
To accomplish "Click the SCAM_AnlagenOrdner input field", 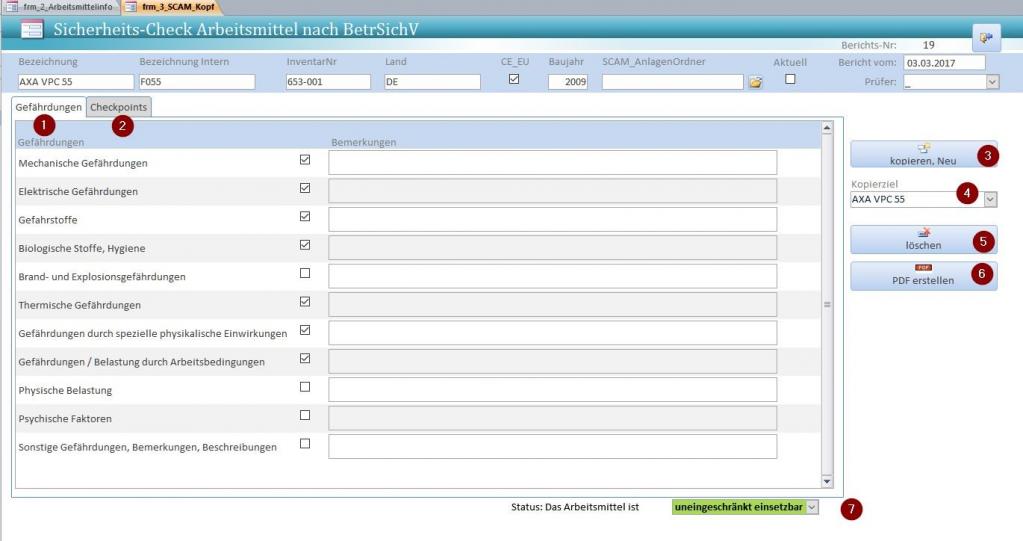I will pos(673,82).
